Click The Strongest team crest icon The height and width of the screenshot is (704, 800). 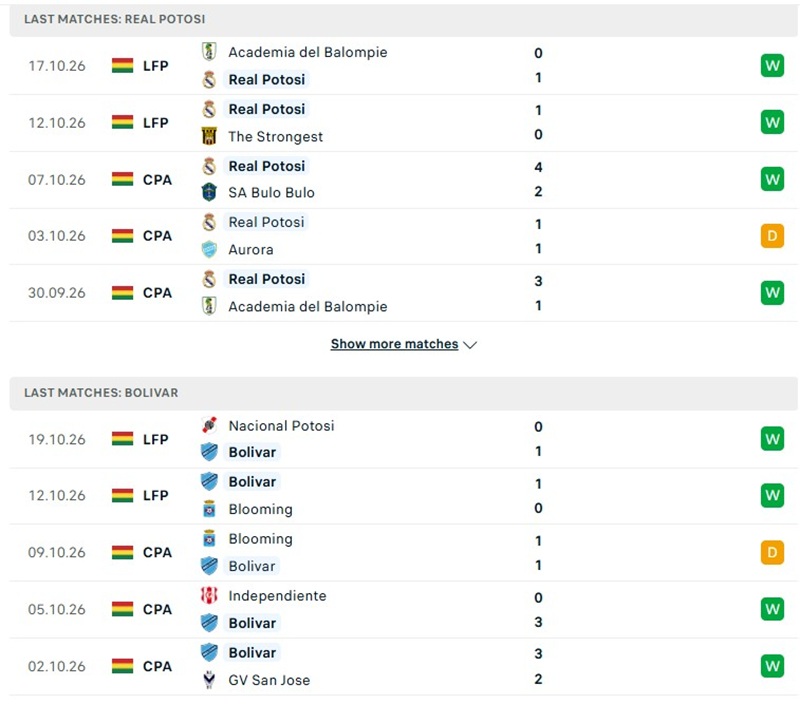209,136
